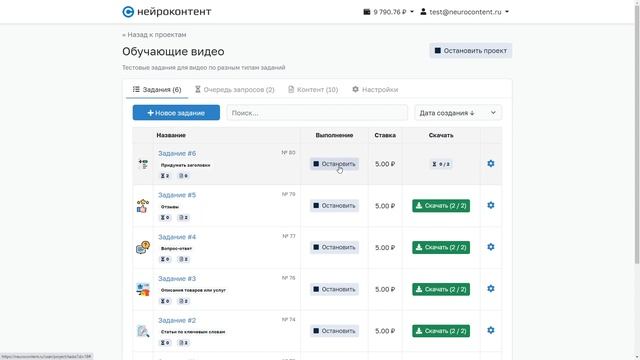Open the Задание #5 link
This screenshot has height=360, width=640.
177,195
